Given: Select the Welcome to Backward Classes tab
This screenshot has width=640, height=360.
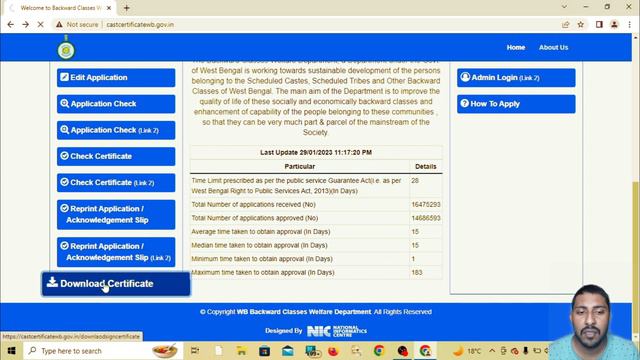Looking at the screenshot, I should pyautogui.click(x=60, y=8).
